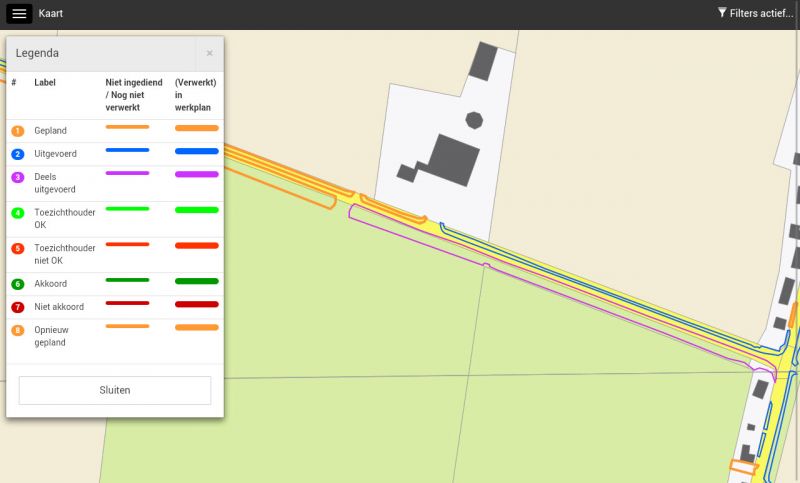Click the Label column header
The image size is (800, 483).
45,82
